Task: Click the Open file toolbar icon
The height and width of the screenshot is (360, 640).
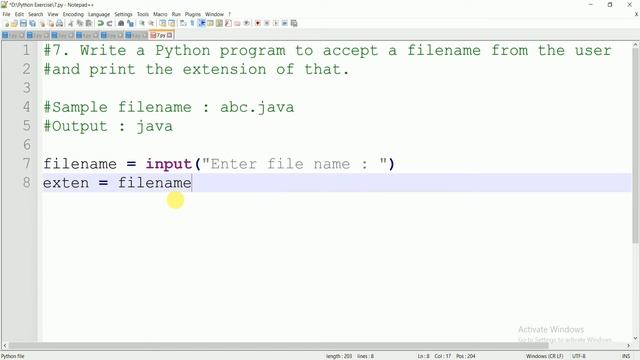Action: click(14, 23)
